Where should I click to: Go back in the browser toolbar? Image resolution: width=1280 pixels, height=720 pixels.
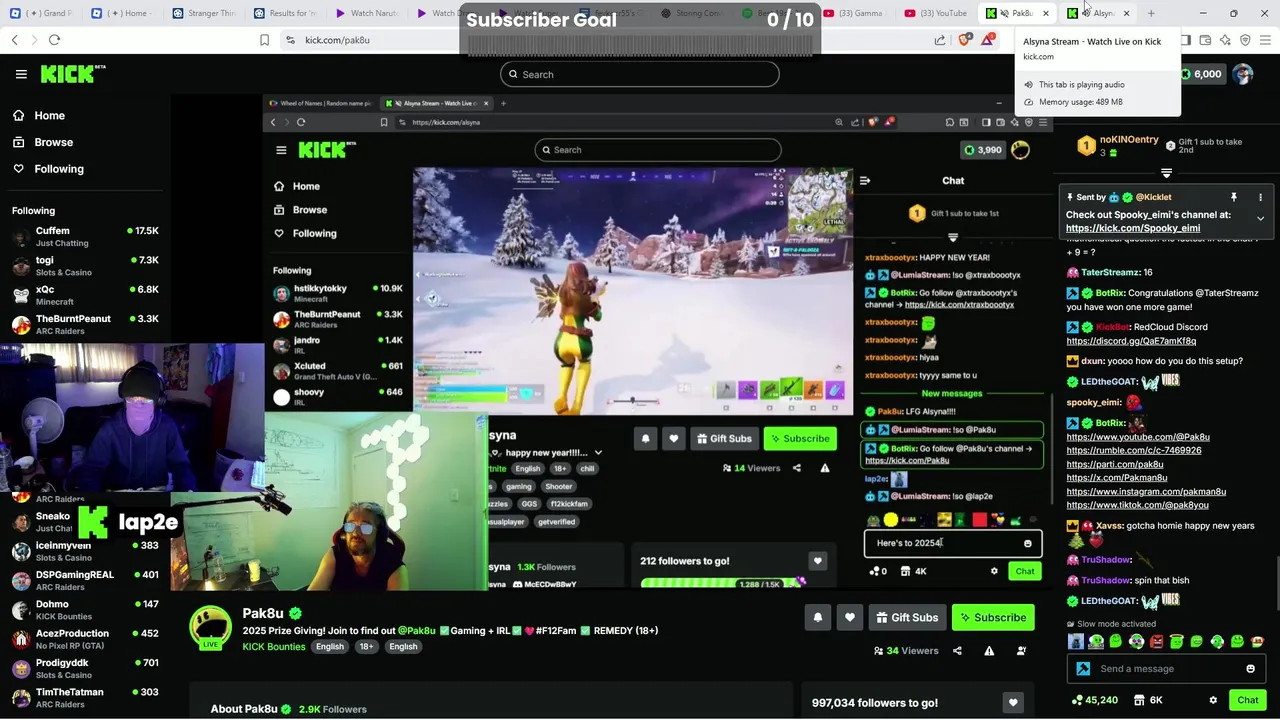click(15, 40)
